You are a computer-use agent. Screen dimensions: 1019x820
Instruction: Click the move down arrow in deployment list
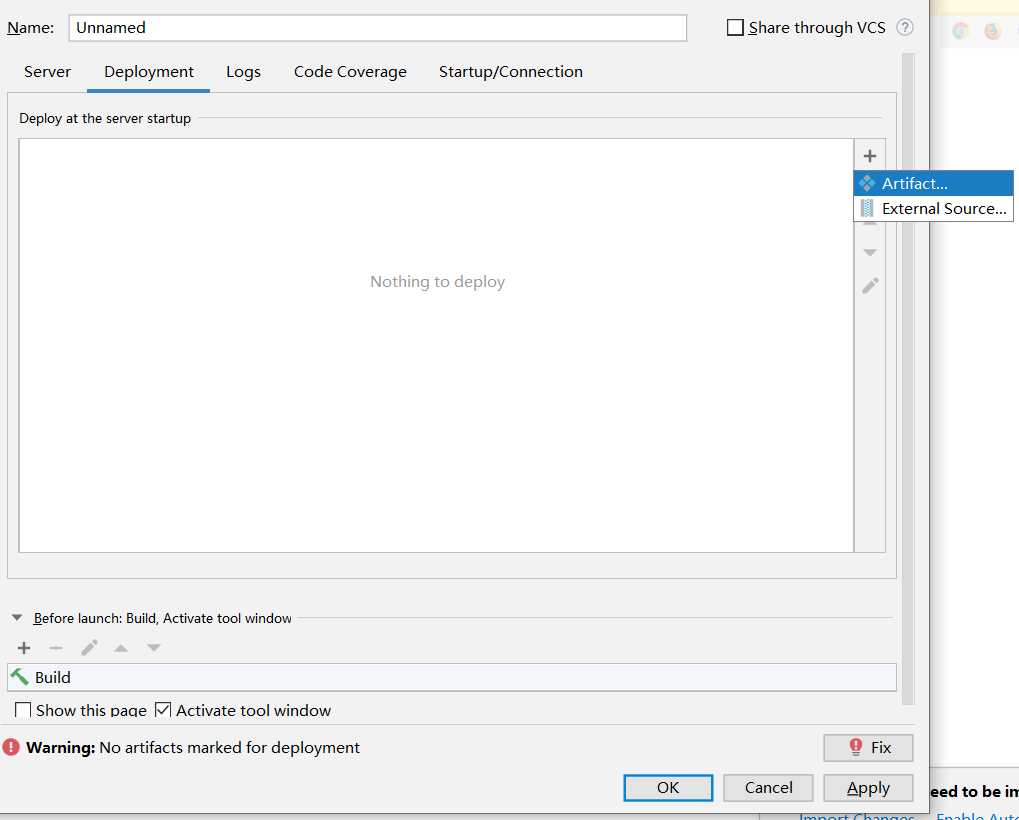coord(870,252)
